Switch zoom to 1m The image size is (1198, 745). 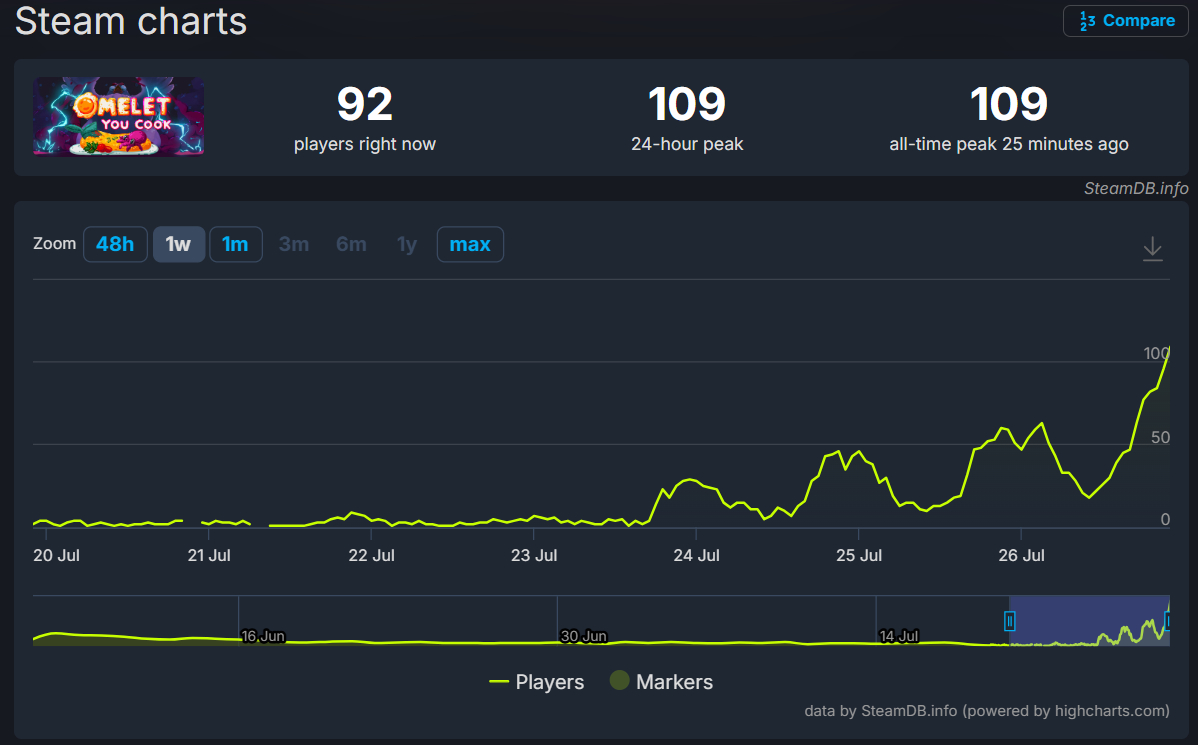tap(235, 244)
